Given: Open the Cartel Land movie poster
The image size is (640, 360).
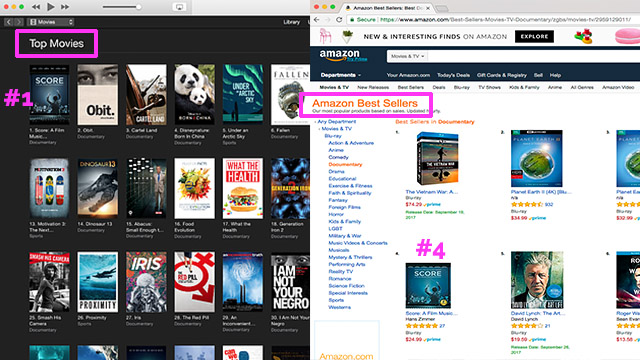Looking at the screenshot, I should tap(146, 94).
